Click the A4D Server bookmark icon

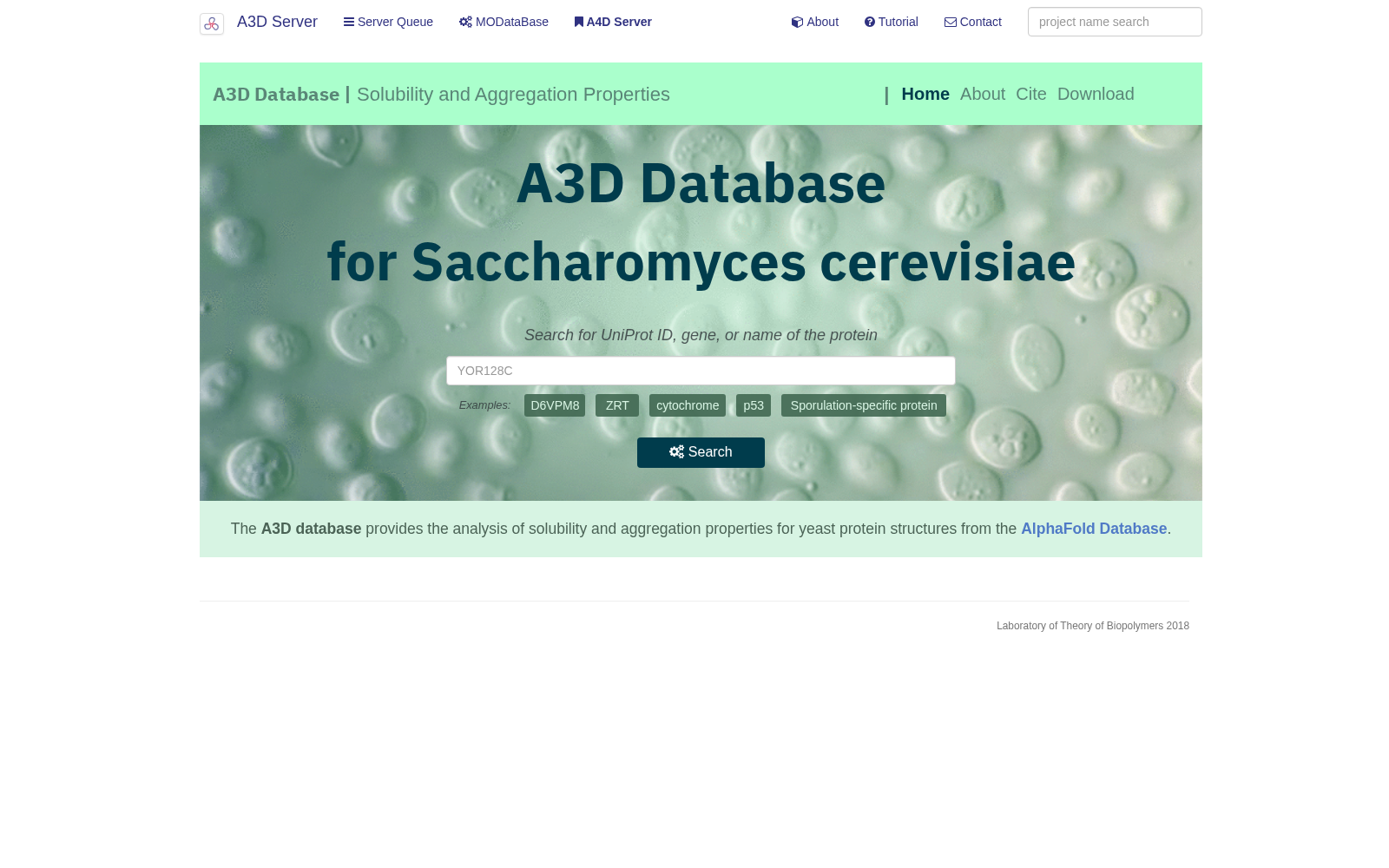(579, 22)
